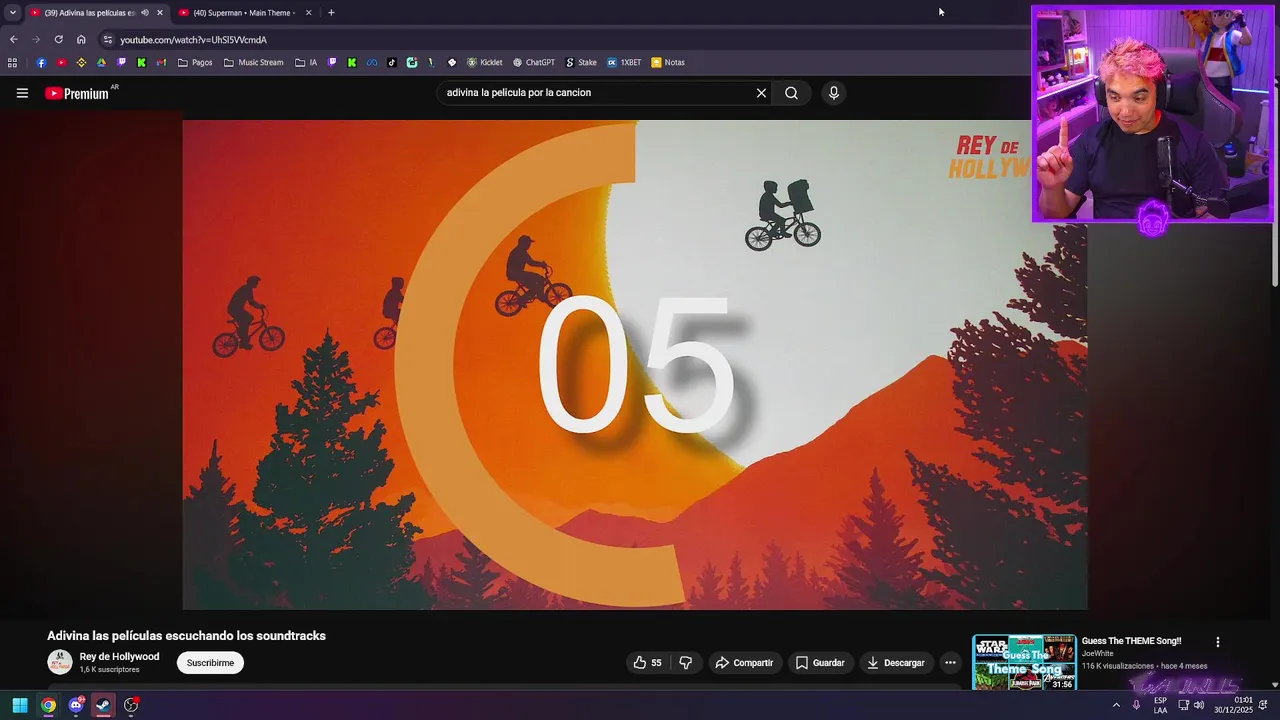1280x720 pixels.
Task: Like the video with thumbs up
Action: 647,662
